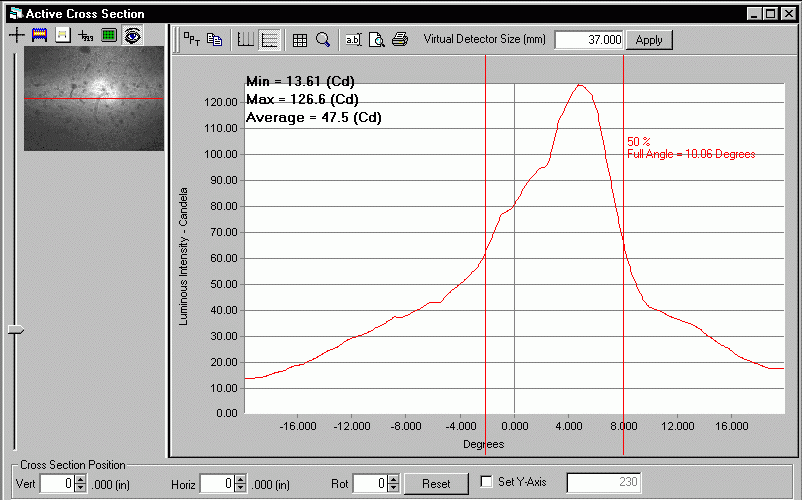Screen dimensions: 802x500
Task: Minimize the Active Cross Section window
Action: [x=754, y=14]
